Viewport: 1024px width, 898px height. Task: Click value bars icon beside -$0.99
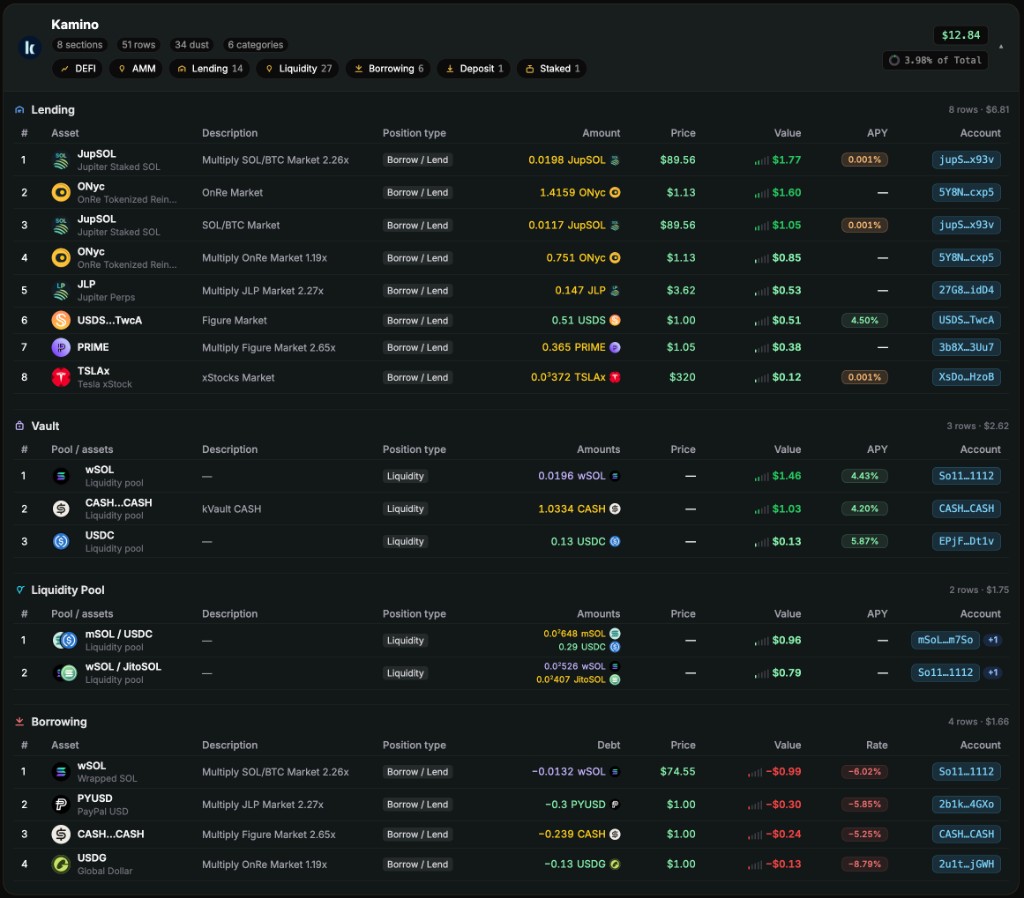click(754, 773)
